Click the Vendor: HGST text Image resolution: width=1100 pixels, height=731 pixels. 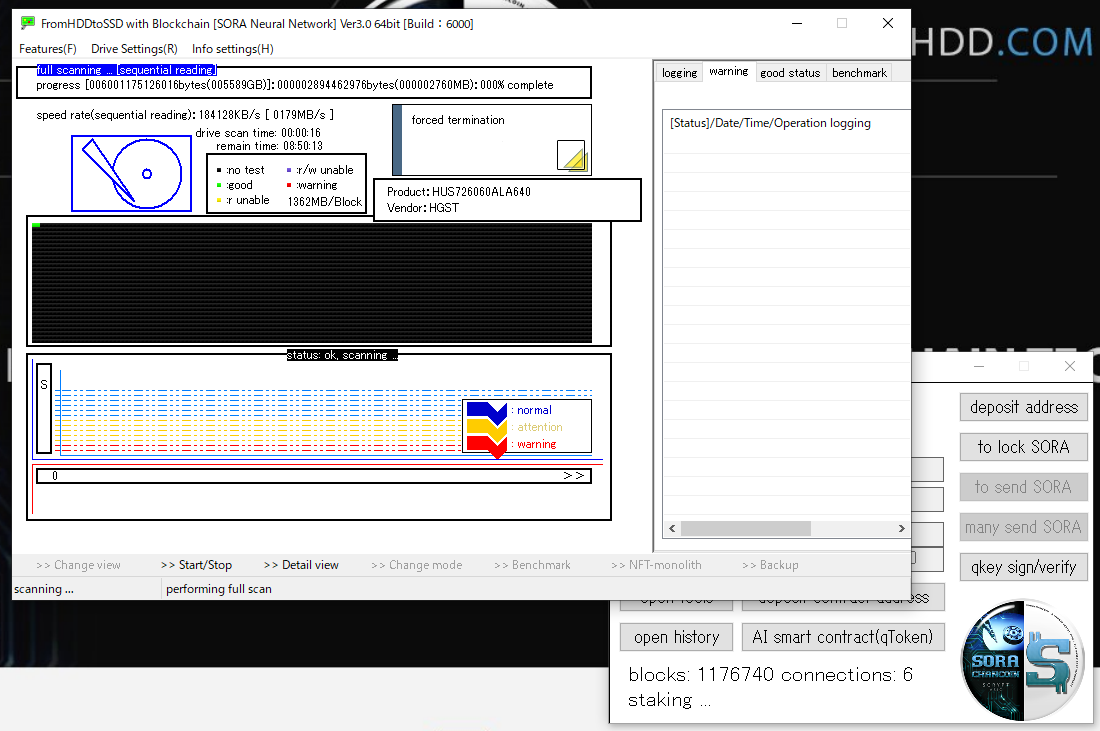pos(423,208)
